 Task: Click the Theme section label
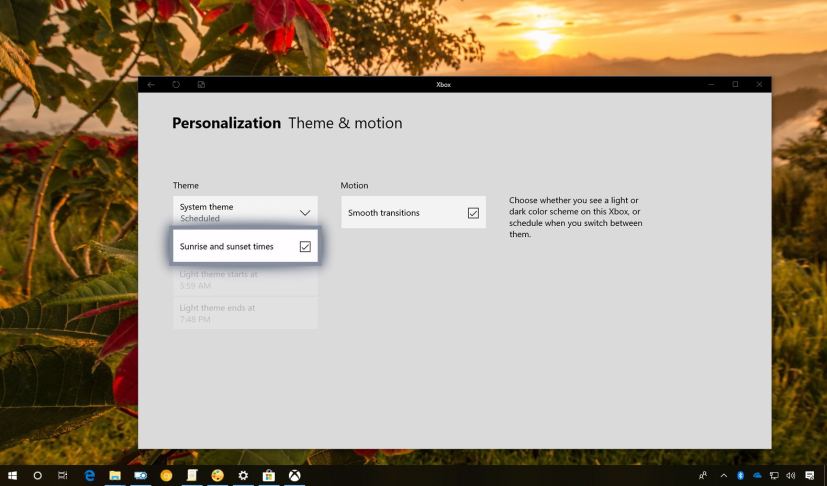tap(186, 185)
